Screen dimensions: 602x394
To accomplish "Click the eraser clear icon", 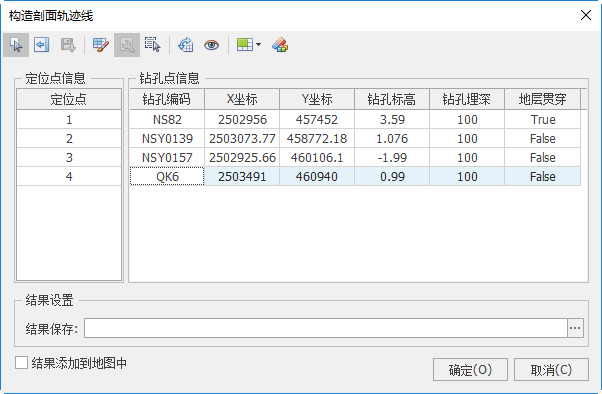I will 280,45.
